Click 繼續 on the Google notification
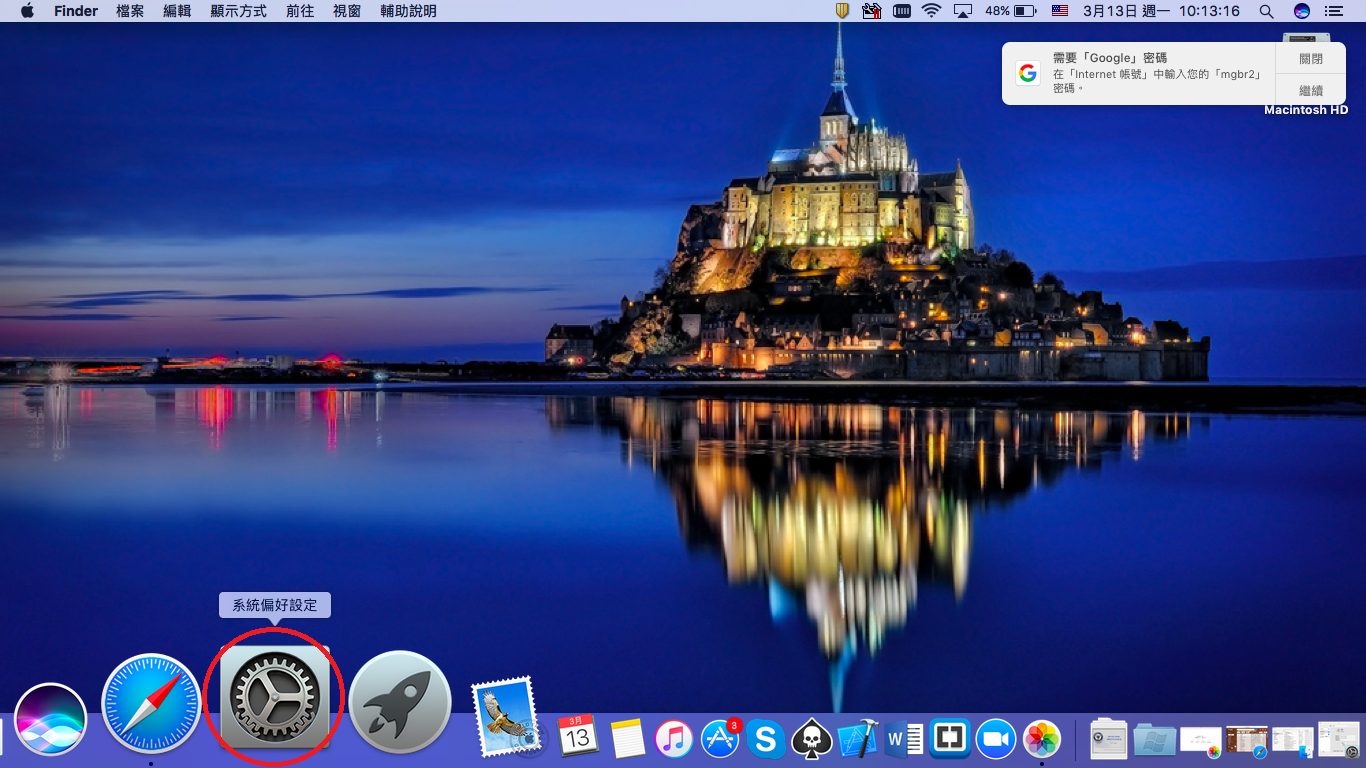The height and width of the screenshot is (768, 1366). pyautogui.click(x=1310, y=90)
